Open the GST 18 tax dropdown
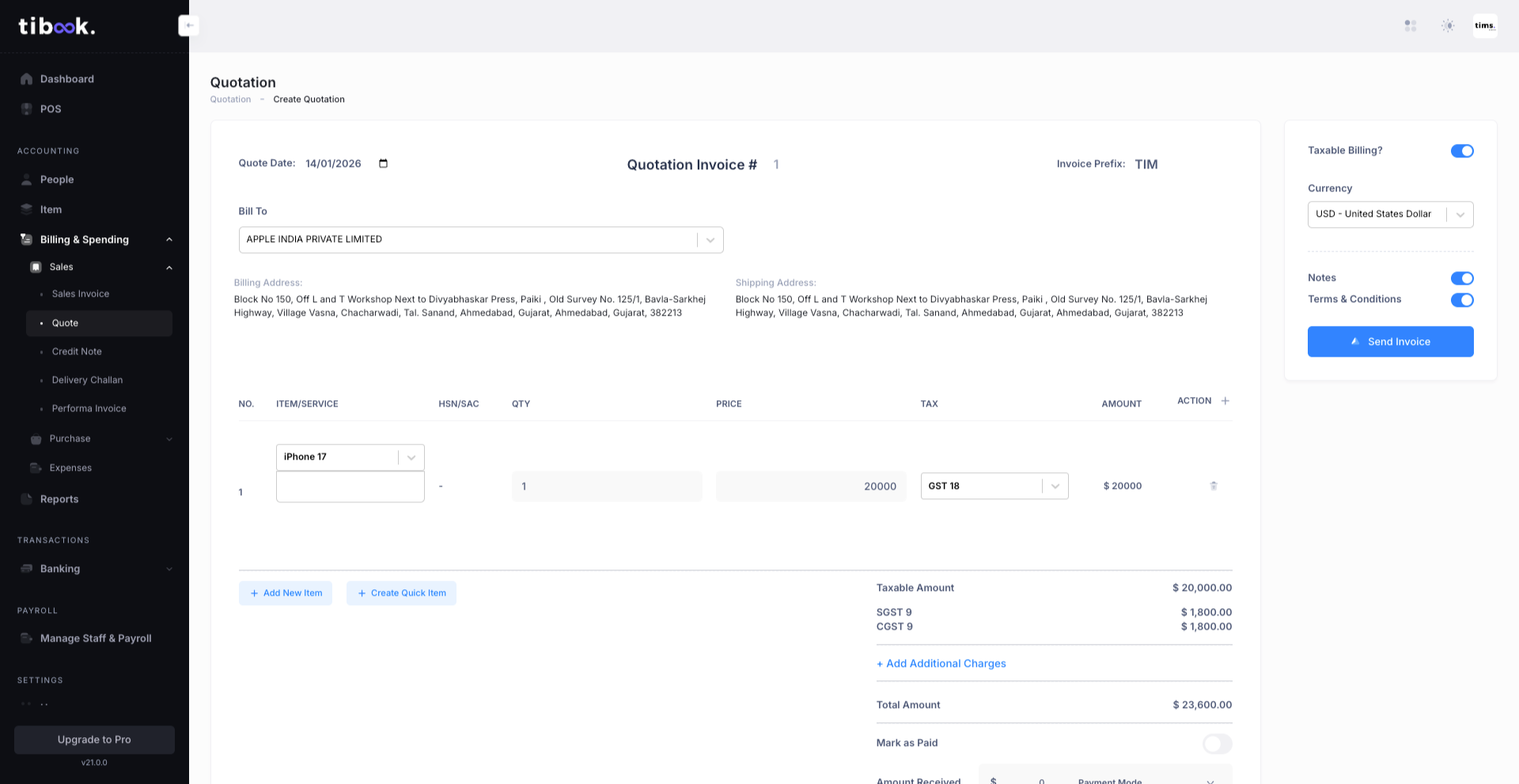This screenshot has width=1519, height=784. click(1055, 486)
